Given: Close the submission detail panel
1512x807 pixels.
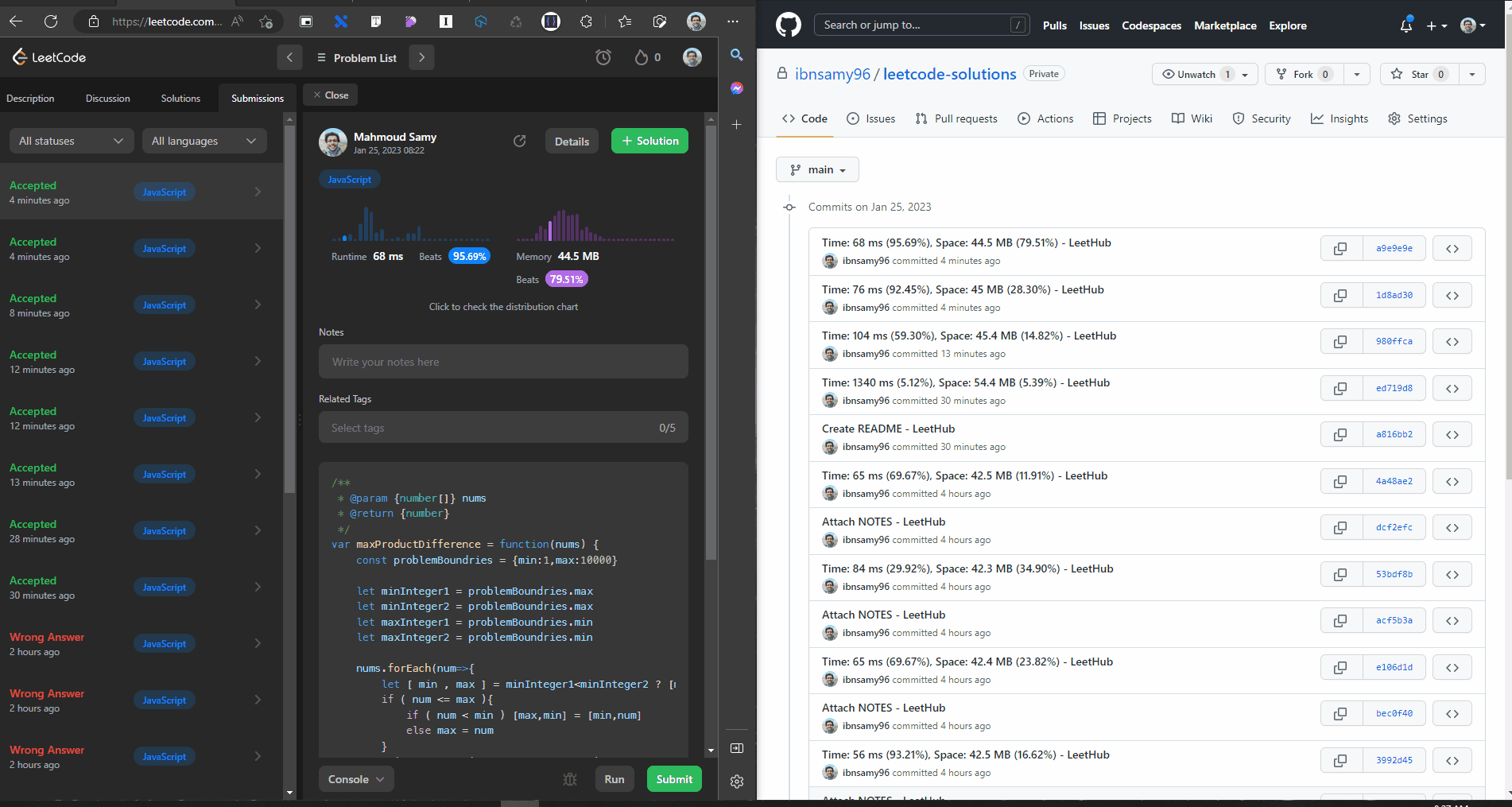Looking at the screenshot, I should [331, 95].
